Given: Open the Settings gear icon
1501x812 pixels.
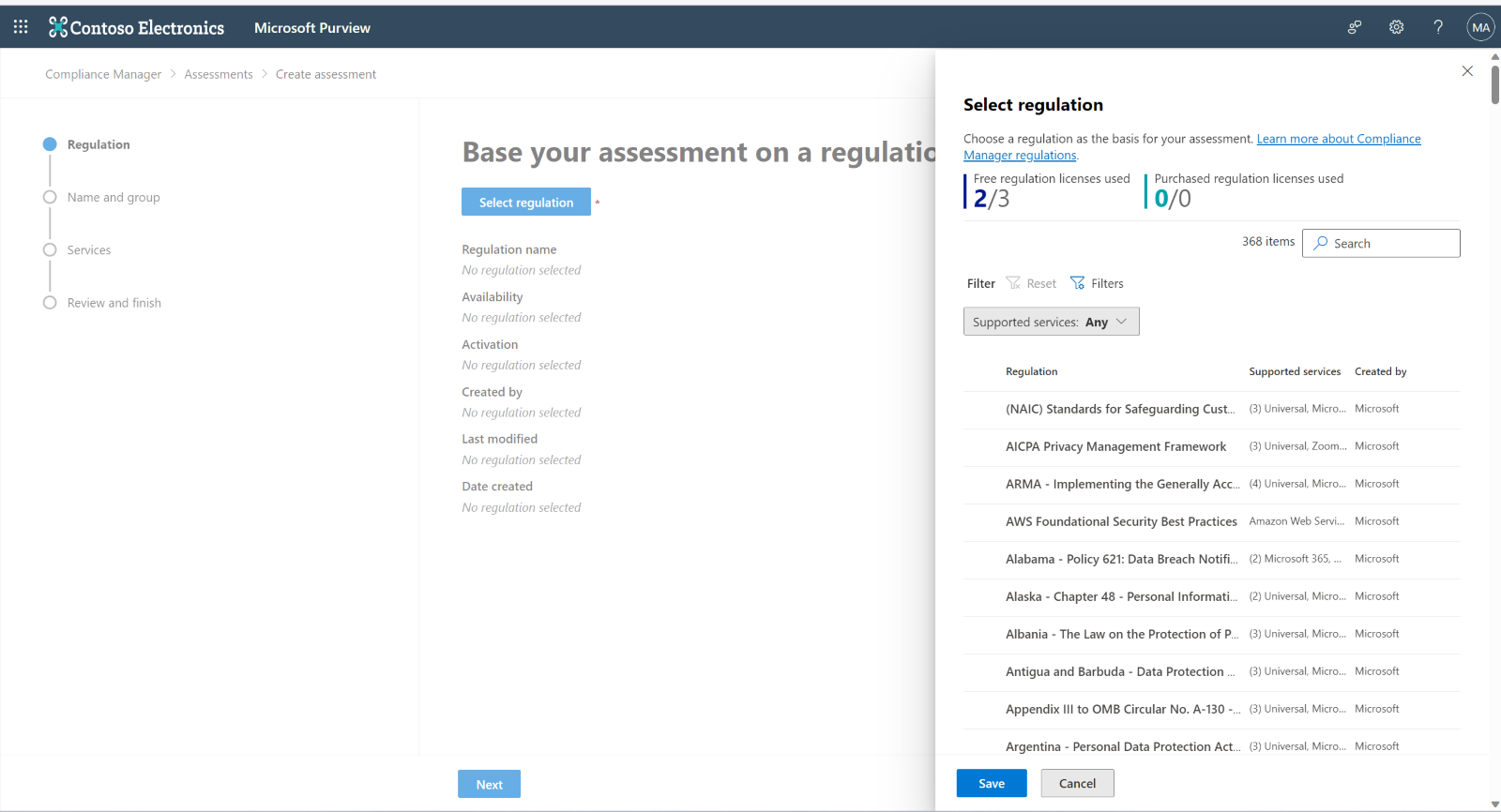Looking at the screenshot, I should [x=1396, y=27].
